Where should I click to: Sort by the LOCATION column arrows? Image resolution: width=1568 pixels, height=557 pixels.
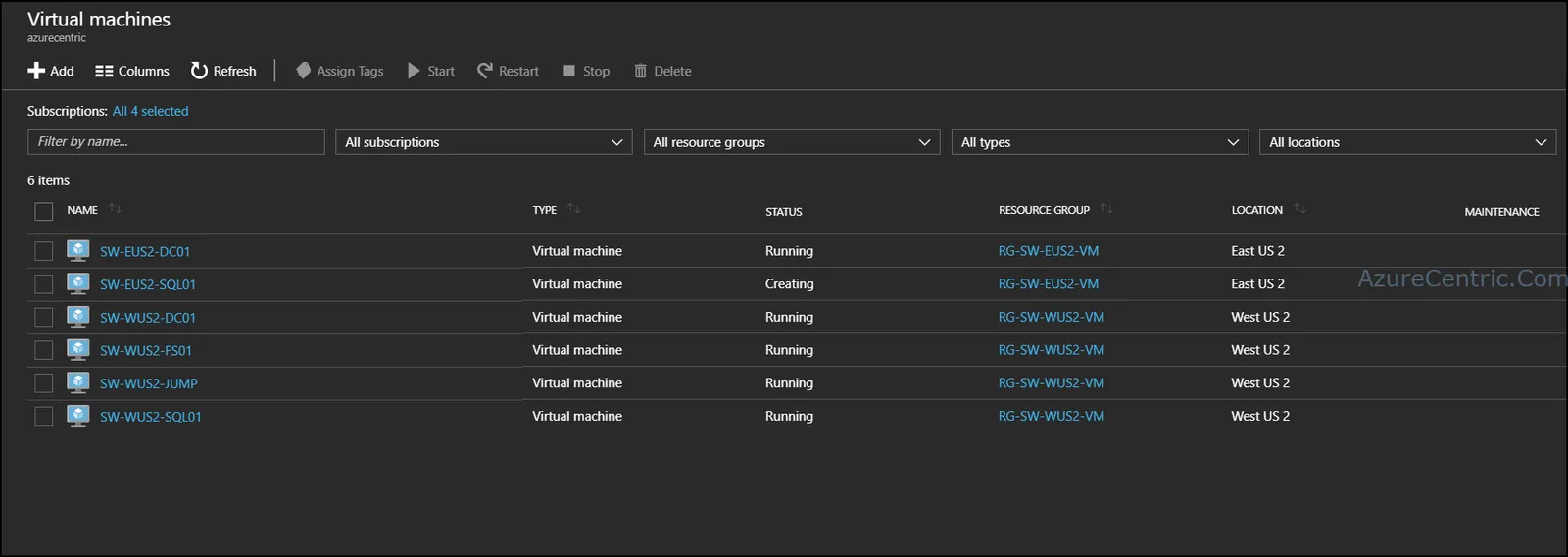pos(1299,209)
